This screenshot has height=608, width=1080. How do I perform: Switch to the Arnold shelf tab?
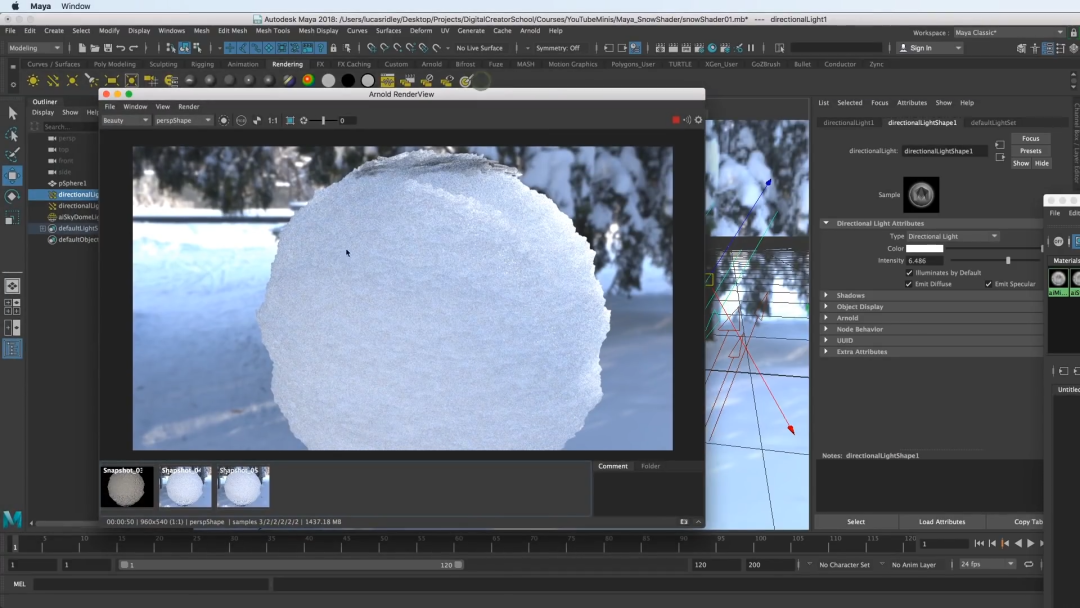pos(431,64)
